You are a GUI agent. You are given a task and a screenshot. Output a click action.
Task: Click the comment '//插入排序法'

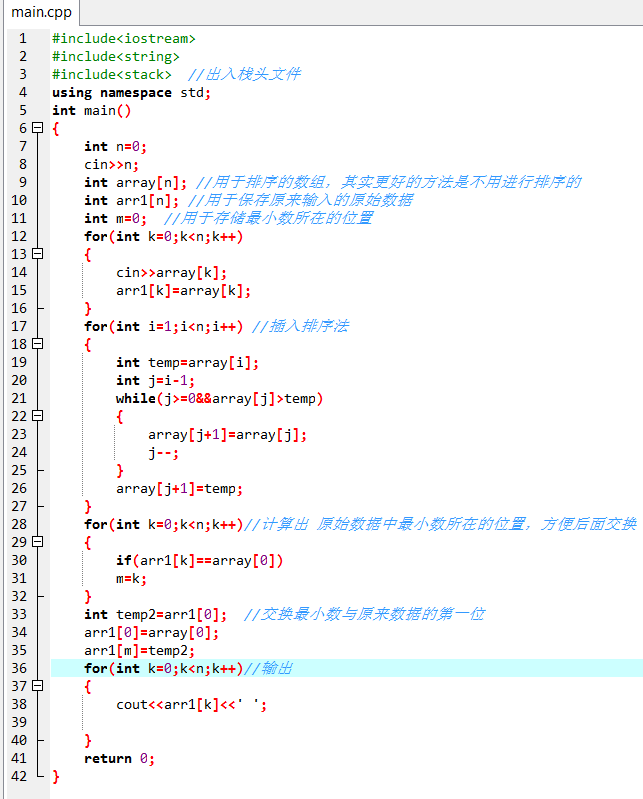pos(300,326)
